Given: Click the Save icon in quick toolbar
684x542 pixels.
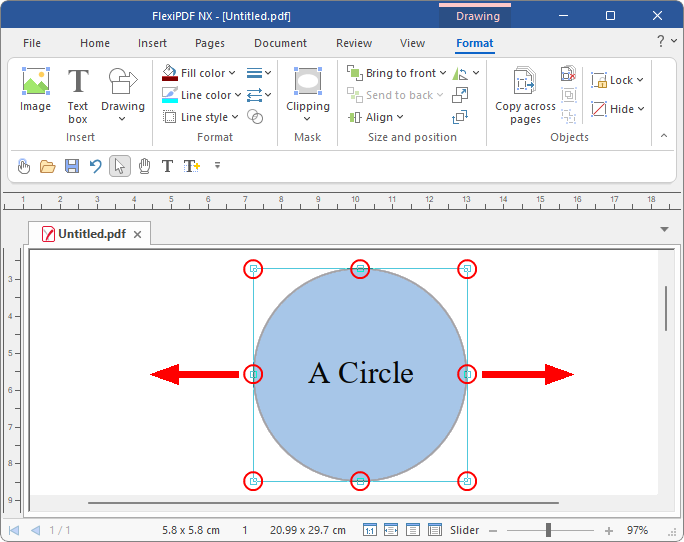Looking at the screenshot, I should point(72,166).
